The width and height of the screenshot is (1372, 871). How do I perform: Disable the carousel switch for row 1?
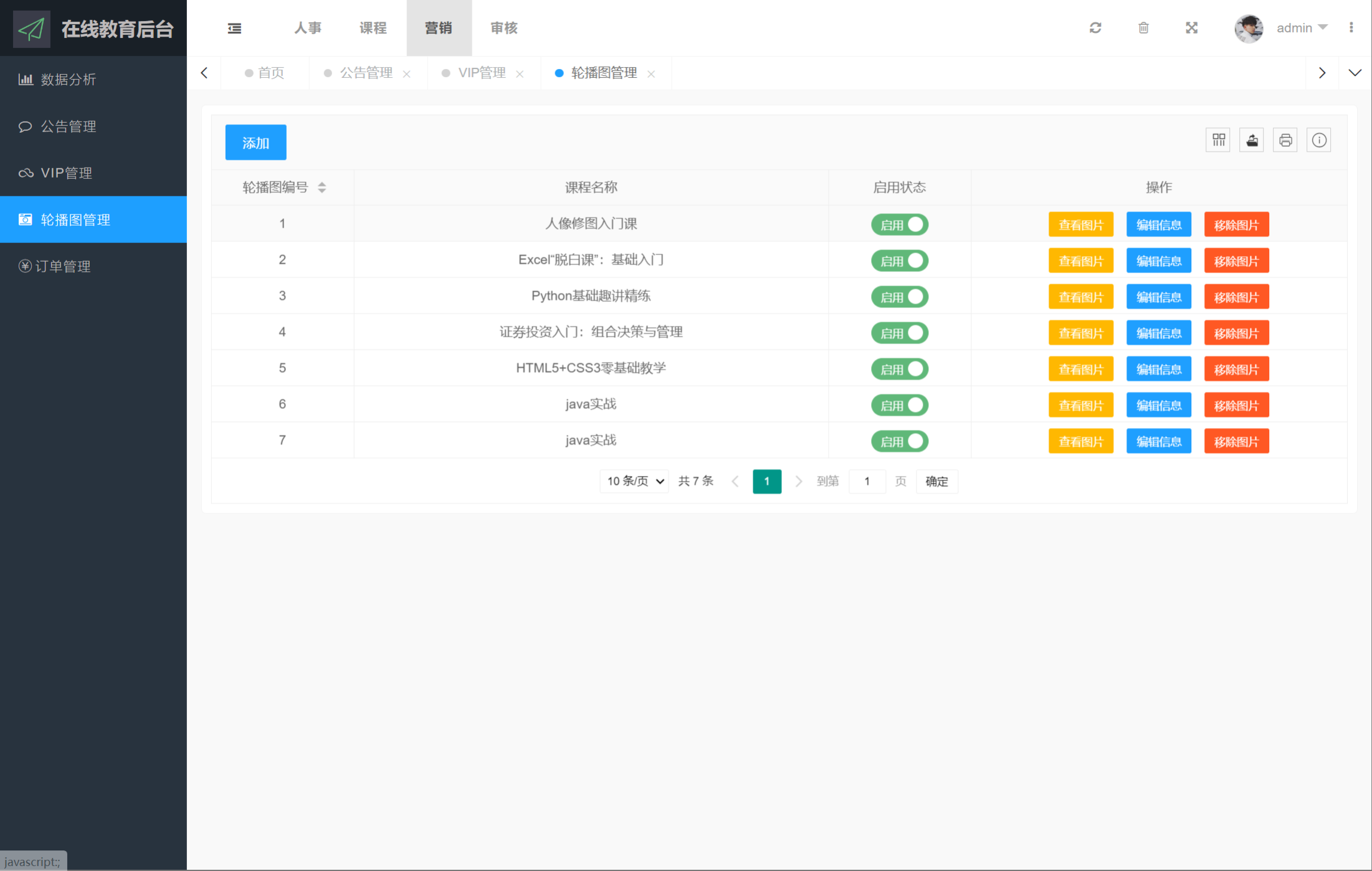pyautogui.click(x=900, y=225)
